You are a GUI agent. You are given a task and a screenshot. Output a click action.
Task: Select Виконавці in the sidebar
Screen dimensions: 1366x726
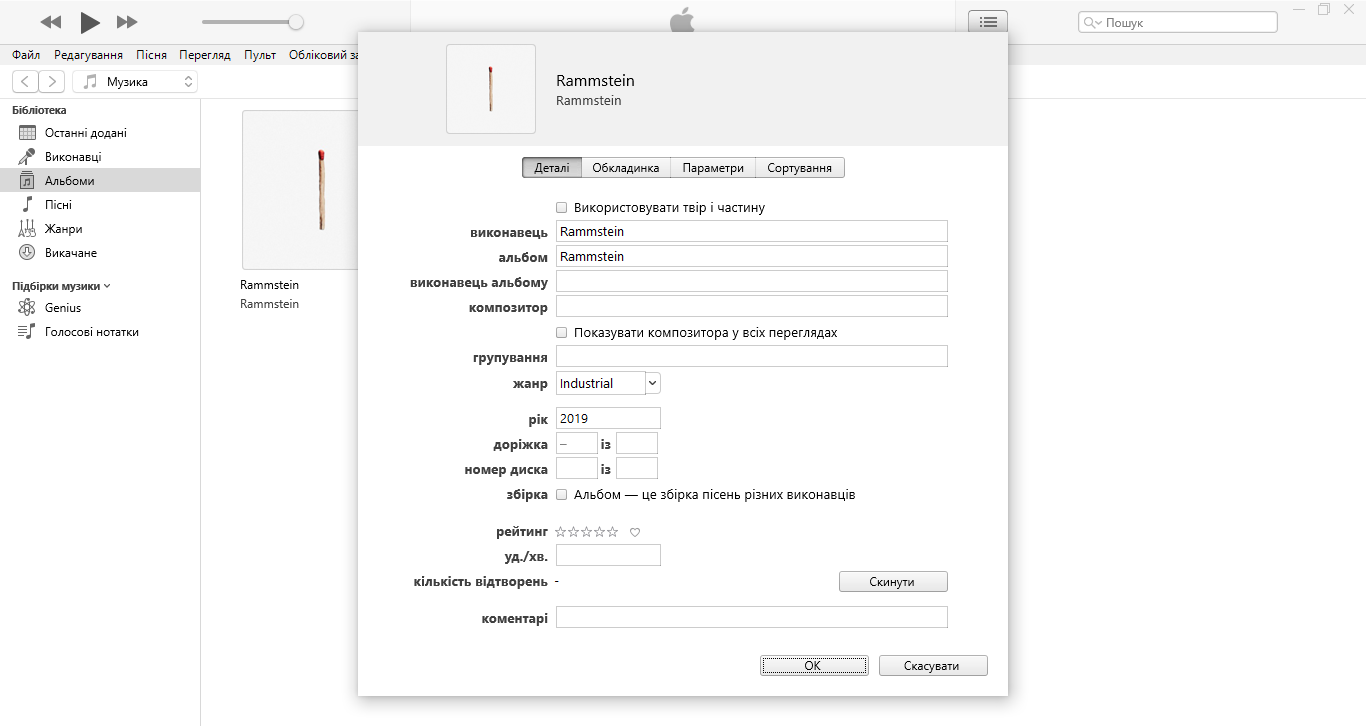100,157
